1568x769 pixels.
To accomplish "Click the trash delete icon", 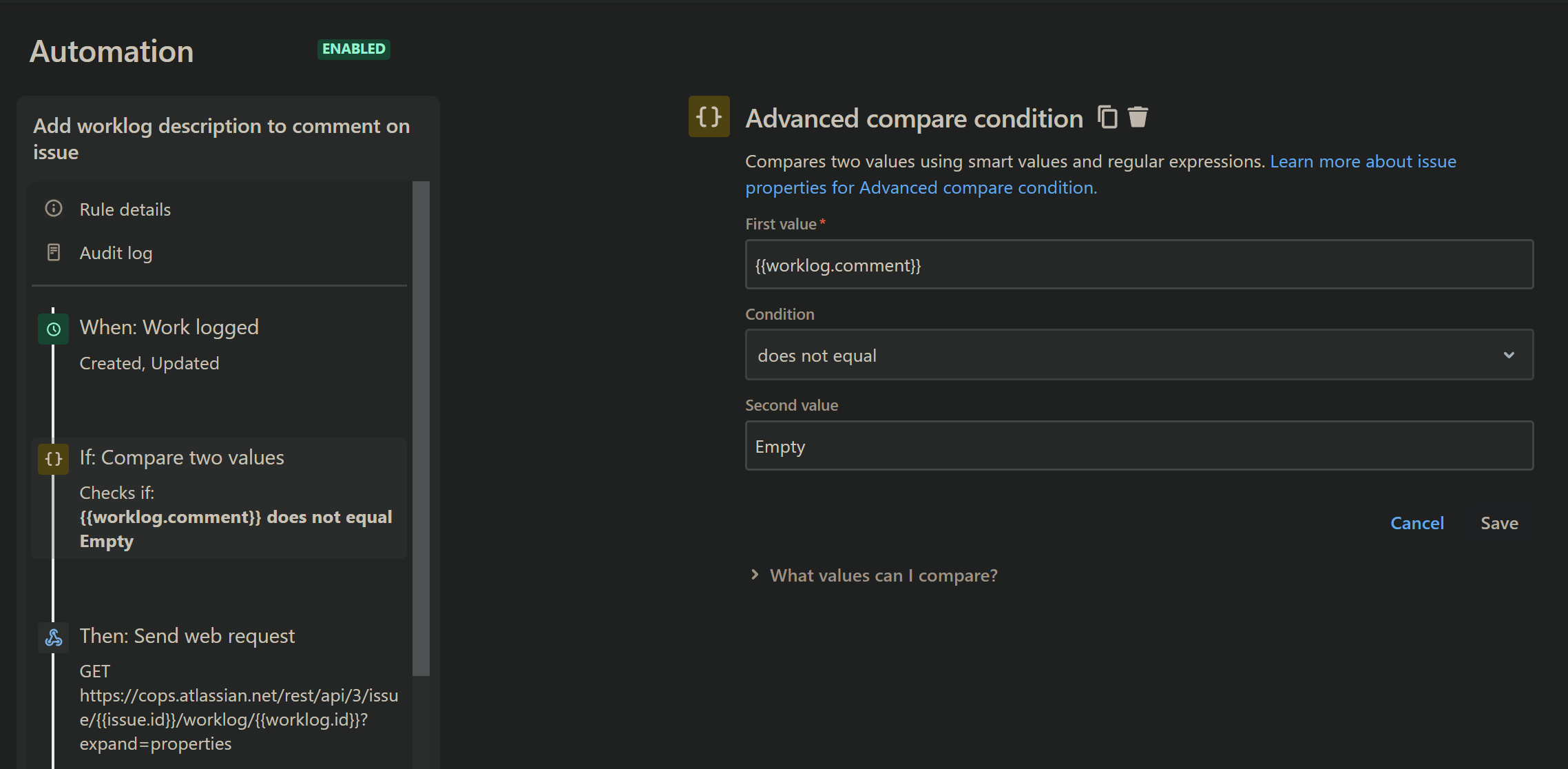I will click(1138, 117).
